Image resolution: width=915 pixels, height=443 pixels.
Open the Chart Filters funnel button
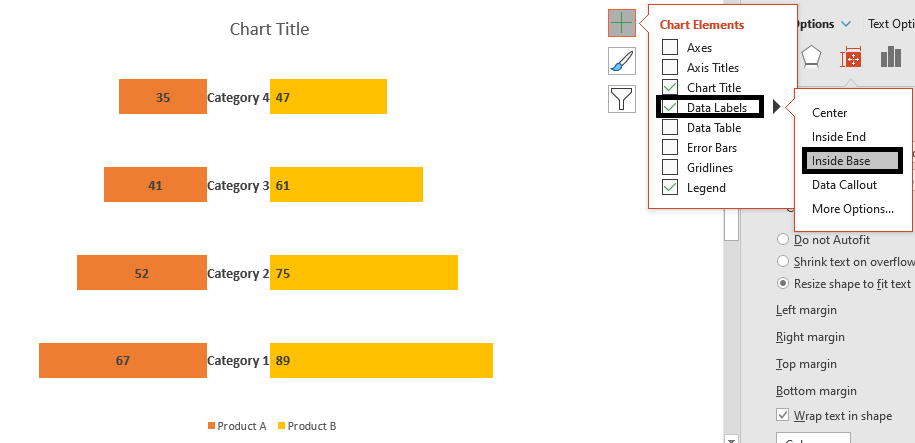click(x=621, y=98)
